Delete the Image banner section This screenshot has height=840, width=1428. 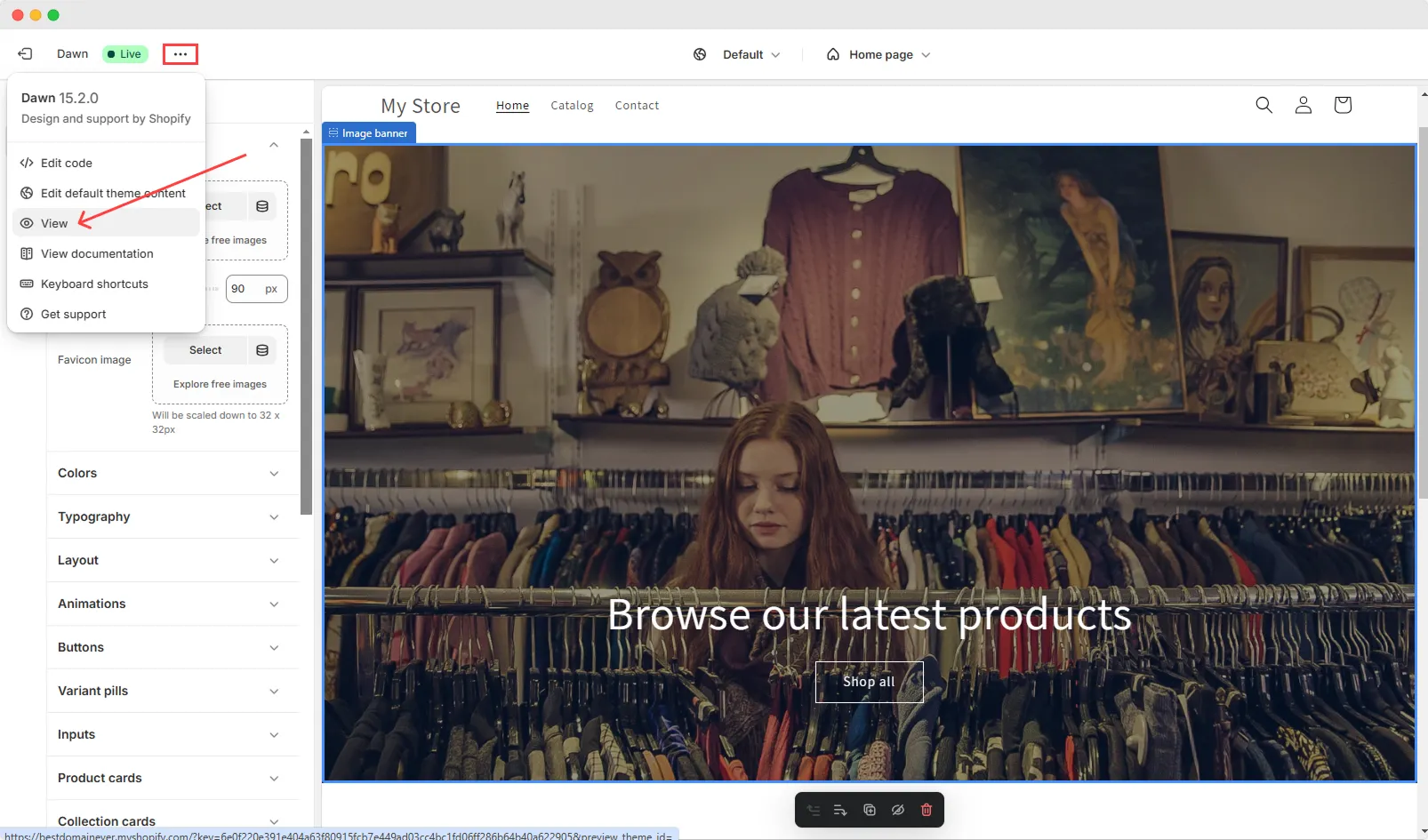[x=926, y=810]
